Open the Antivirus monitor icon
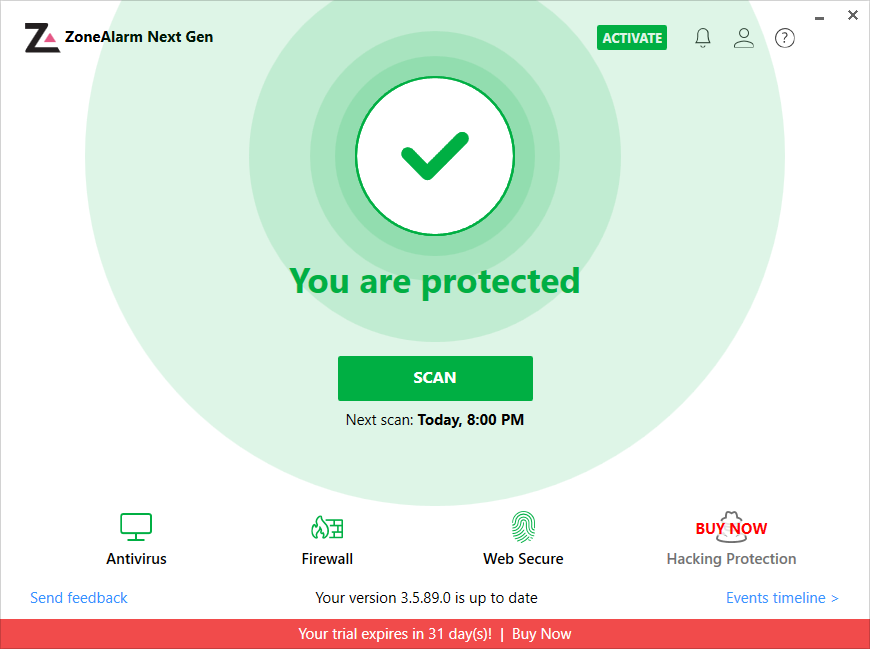The width and height of the screenshot is (870, 649). pyautogui.click(x=136, y=526)
